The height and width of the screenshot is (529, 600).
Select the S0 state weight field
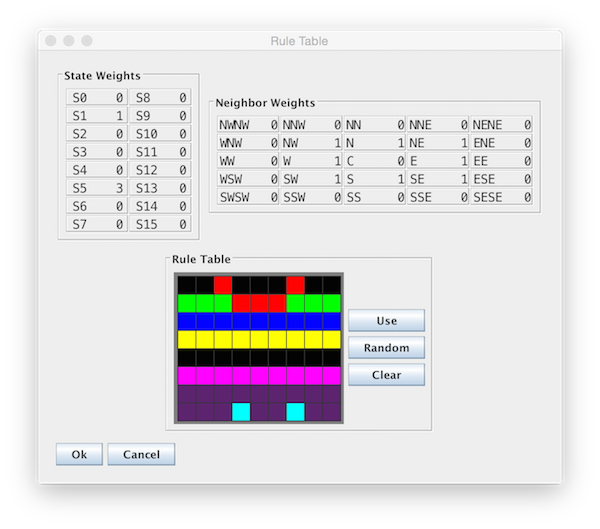pyautogui.click(x=96, y=97)
